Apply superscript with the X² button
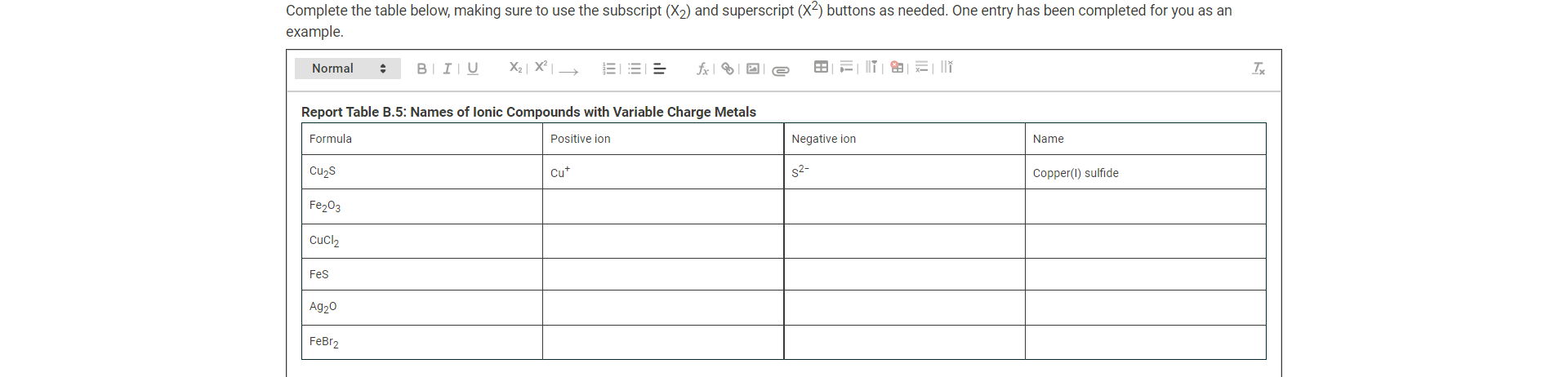 pyautogui.click(x=541, y=67)
